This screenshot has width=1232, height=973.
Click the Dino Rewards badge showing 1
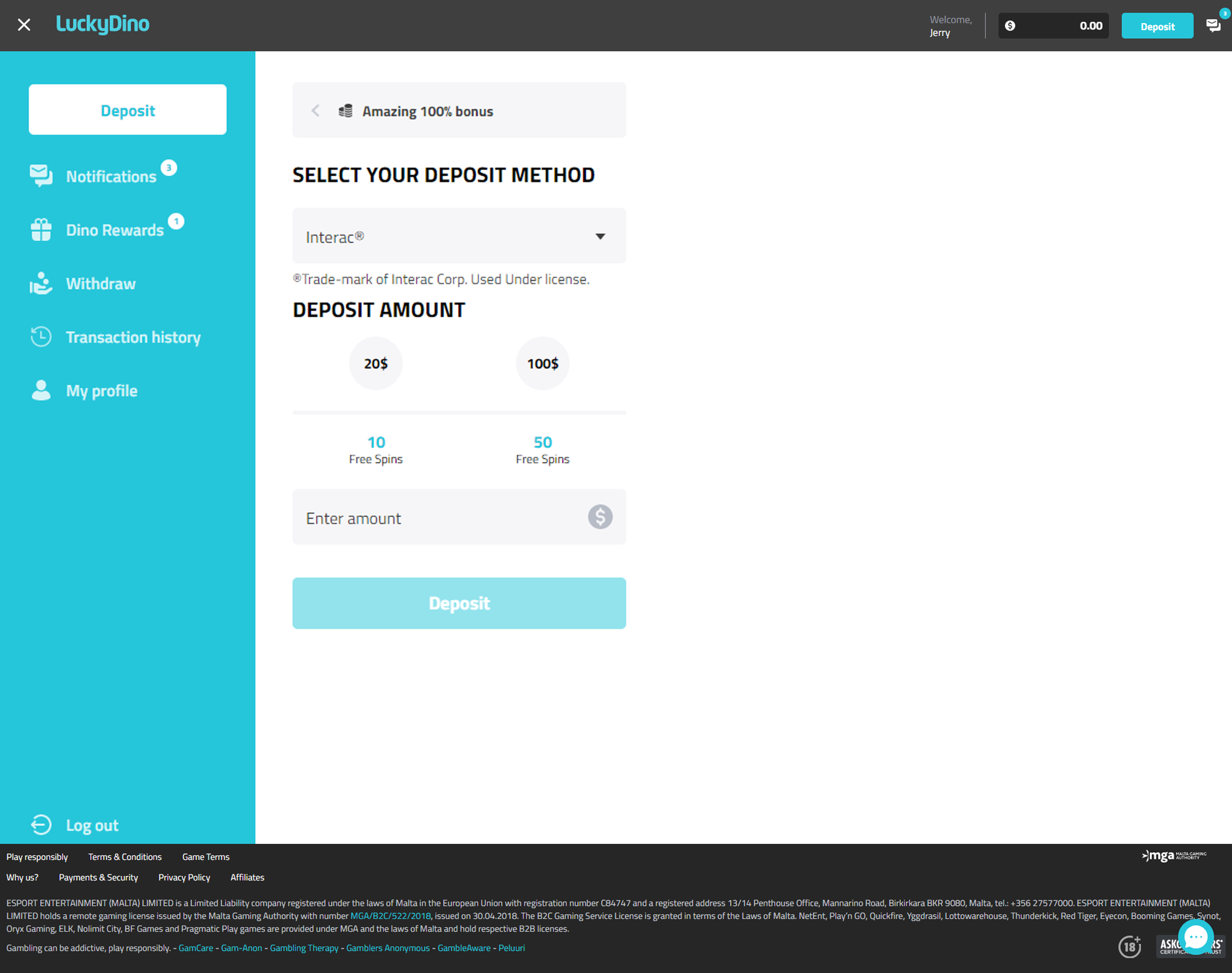(x=176, y=221)
